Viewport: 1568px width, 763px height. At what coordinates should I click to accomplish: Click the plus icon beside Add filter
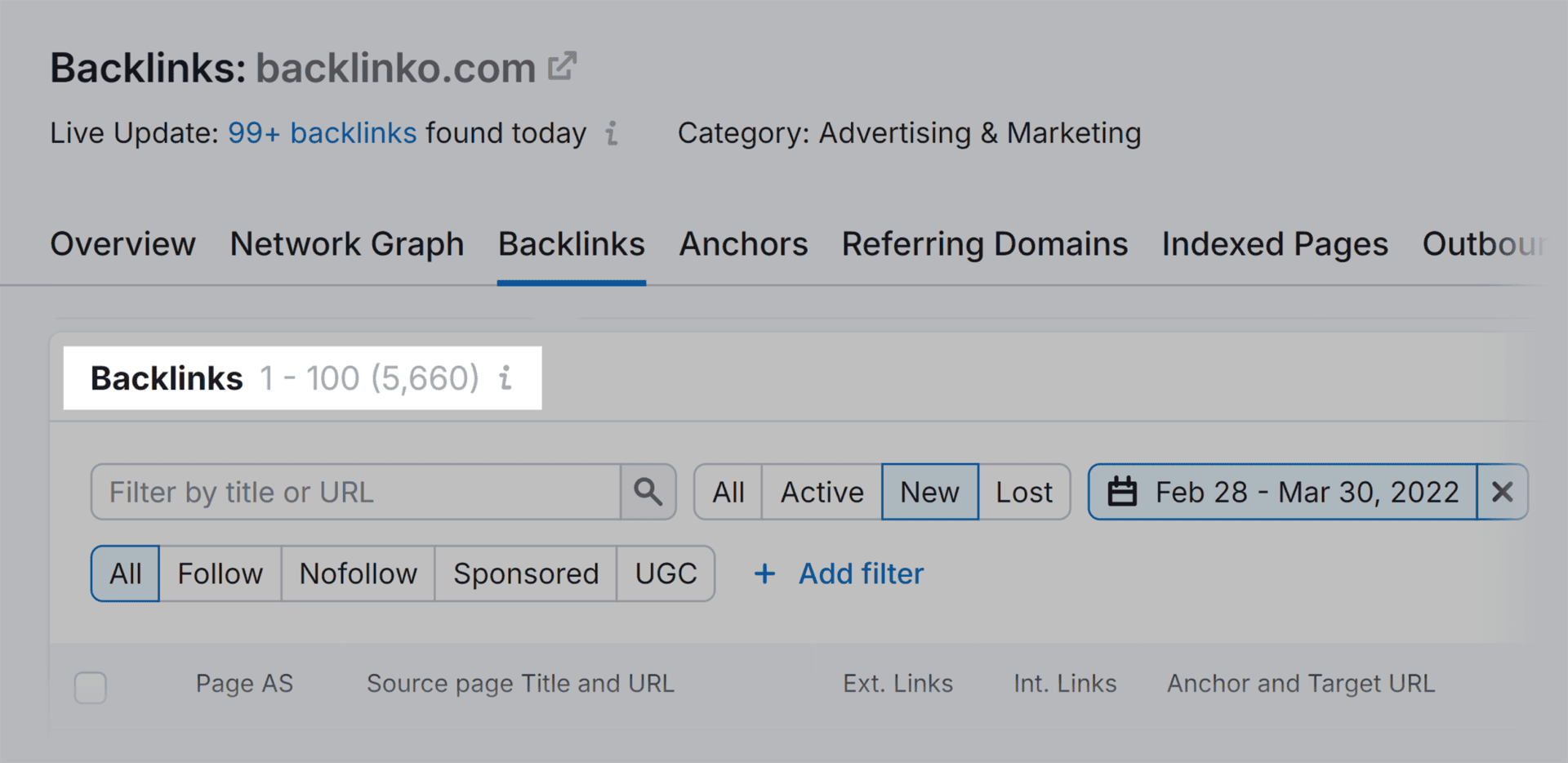tap(765, 573)
